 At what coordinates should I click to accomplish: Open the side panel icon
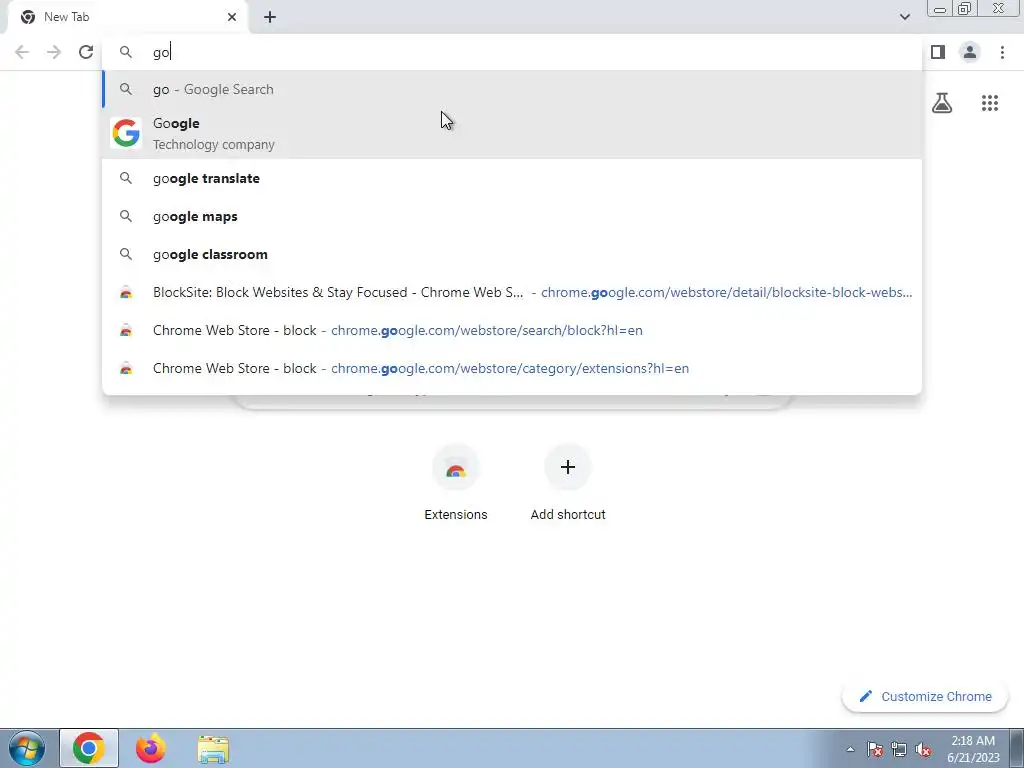[938, 52]
